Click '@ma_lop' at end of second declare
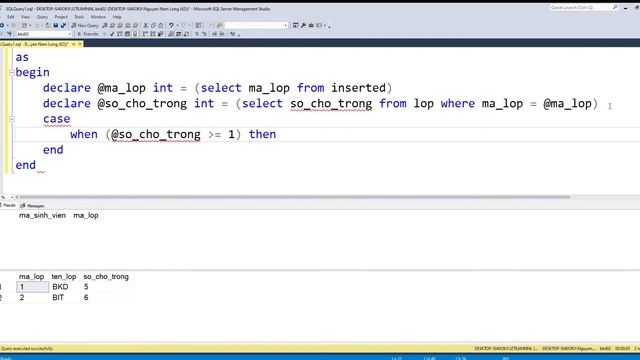 click(567, 104)
